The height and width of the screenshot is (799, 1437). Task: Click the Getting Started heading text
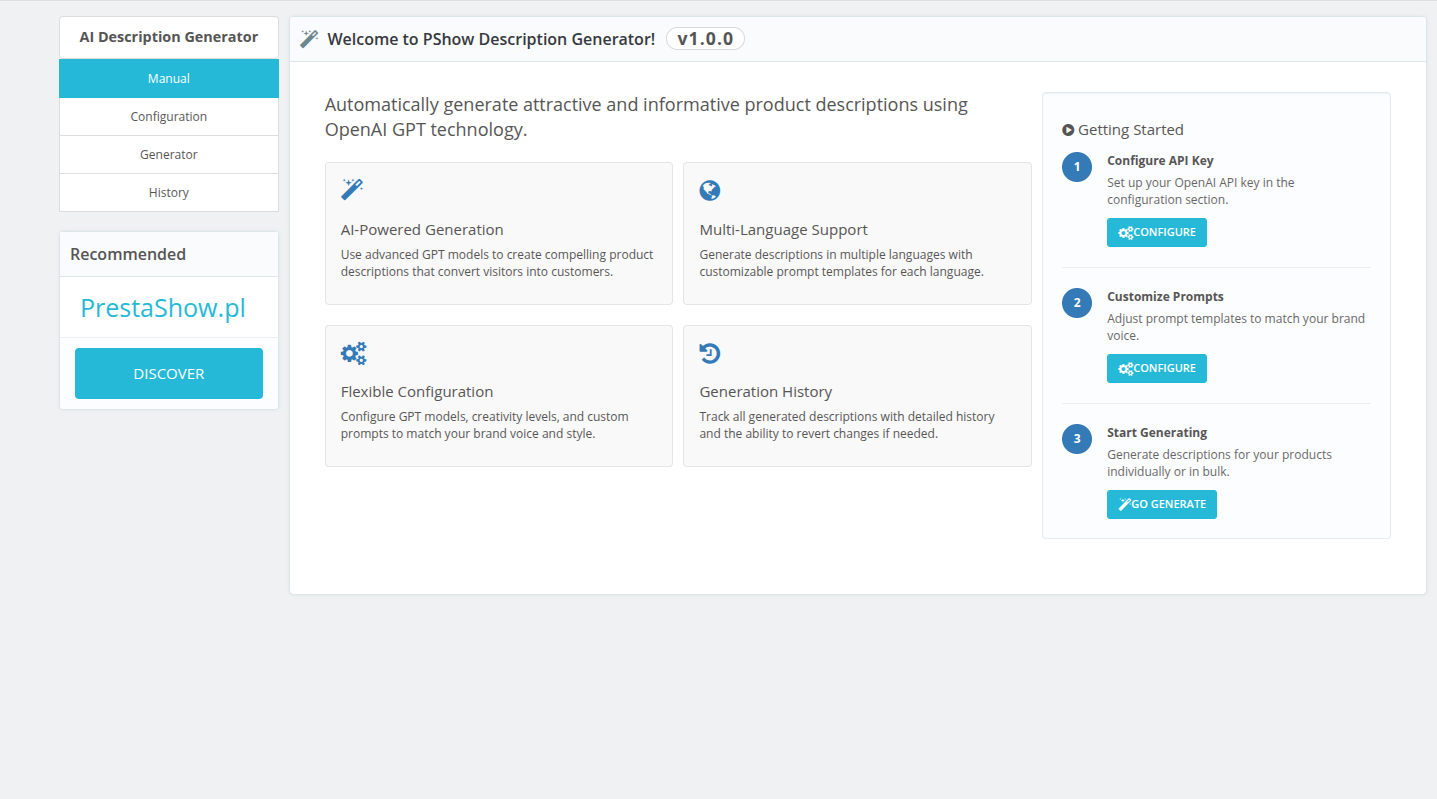(1131, 130)
